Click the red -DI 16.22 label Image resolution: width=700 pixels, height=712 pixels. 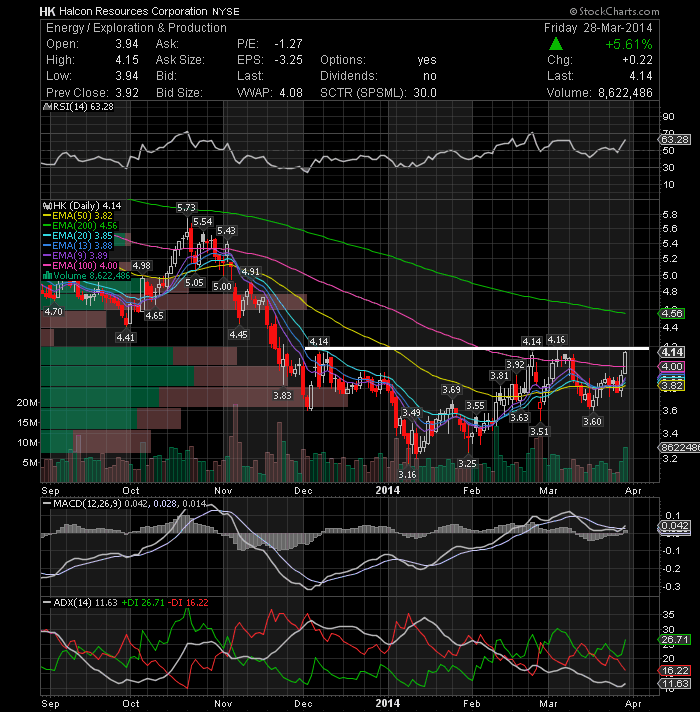pyautogui.click(x=188, y=603)
